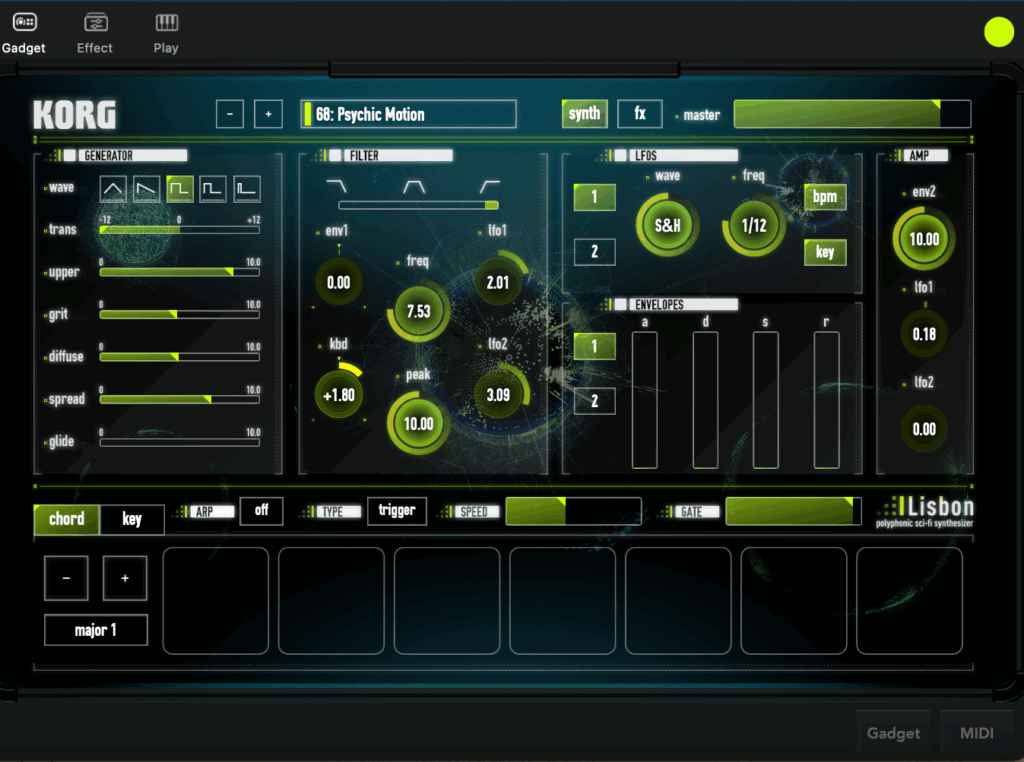Click the MIDI button

click(x=977, y=733)
